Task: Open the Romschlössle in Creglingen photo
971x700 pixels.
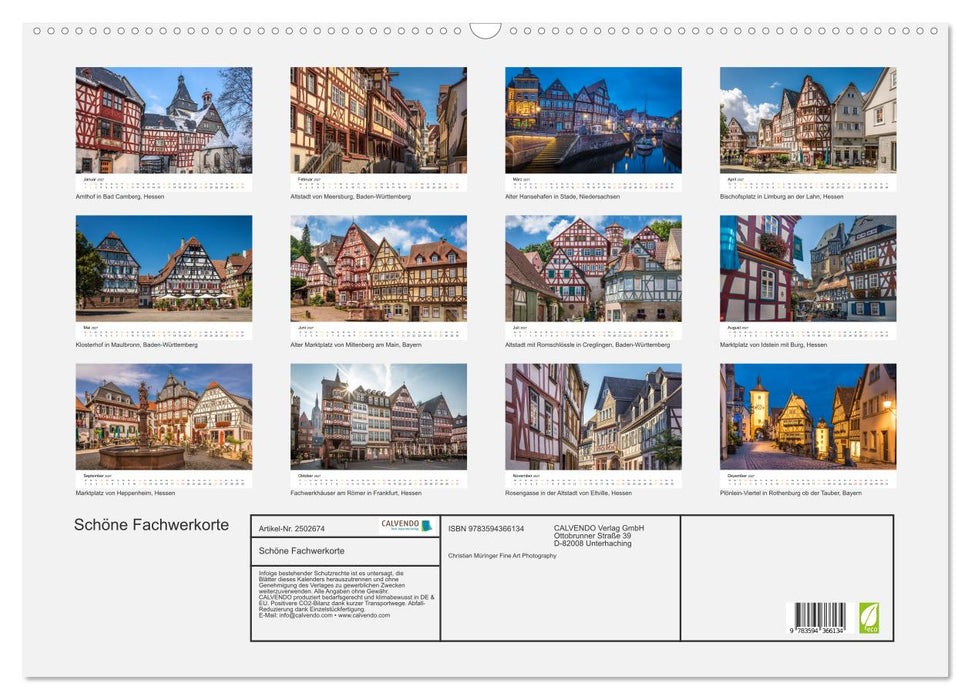Action: click(x=593, y=268)
